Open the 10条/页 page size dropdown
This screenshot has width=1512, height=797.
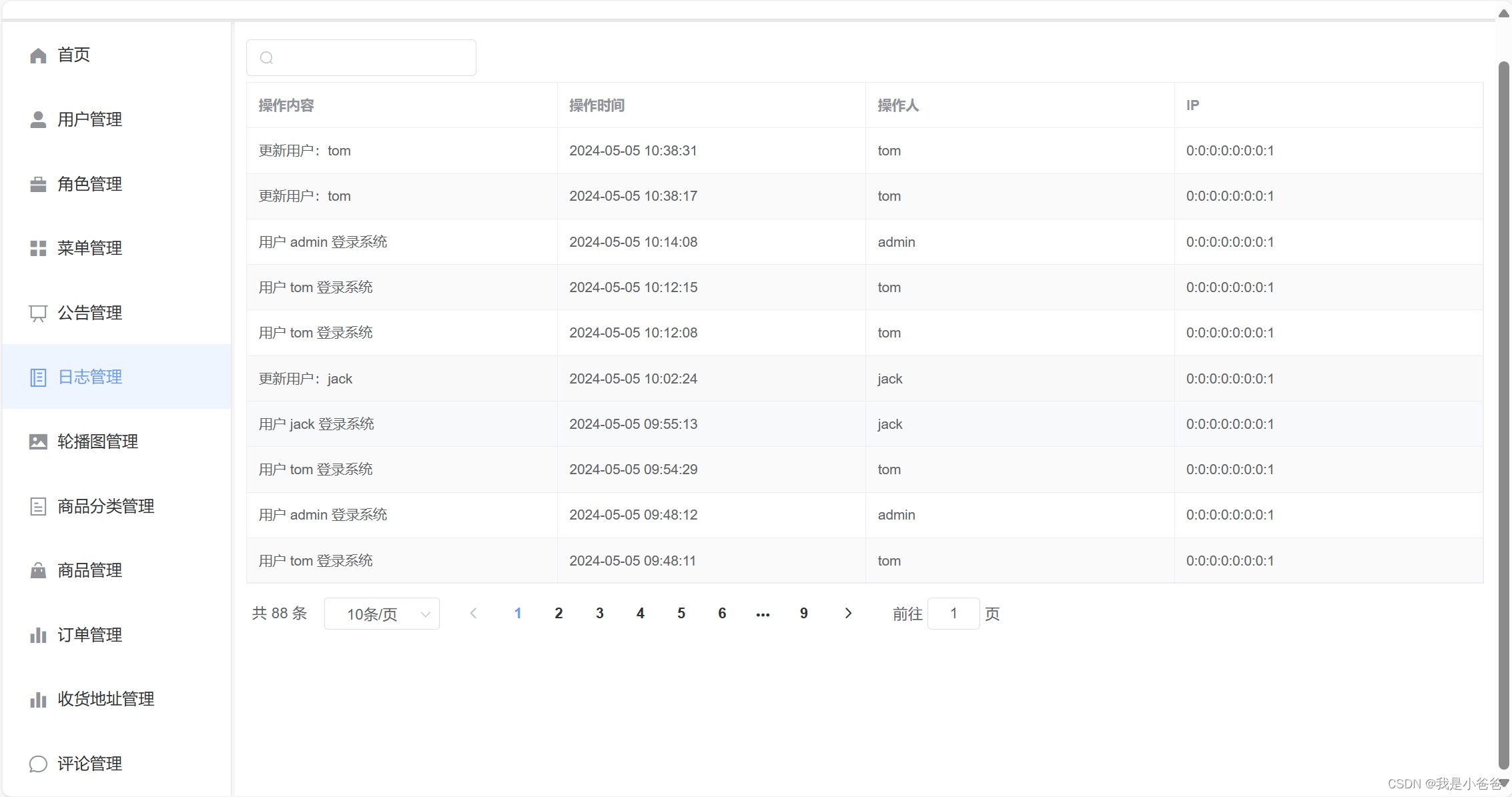(382, 614)
